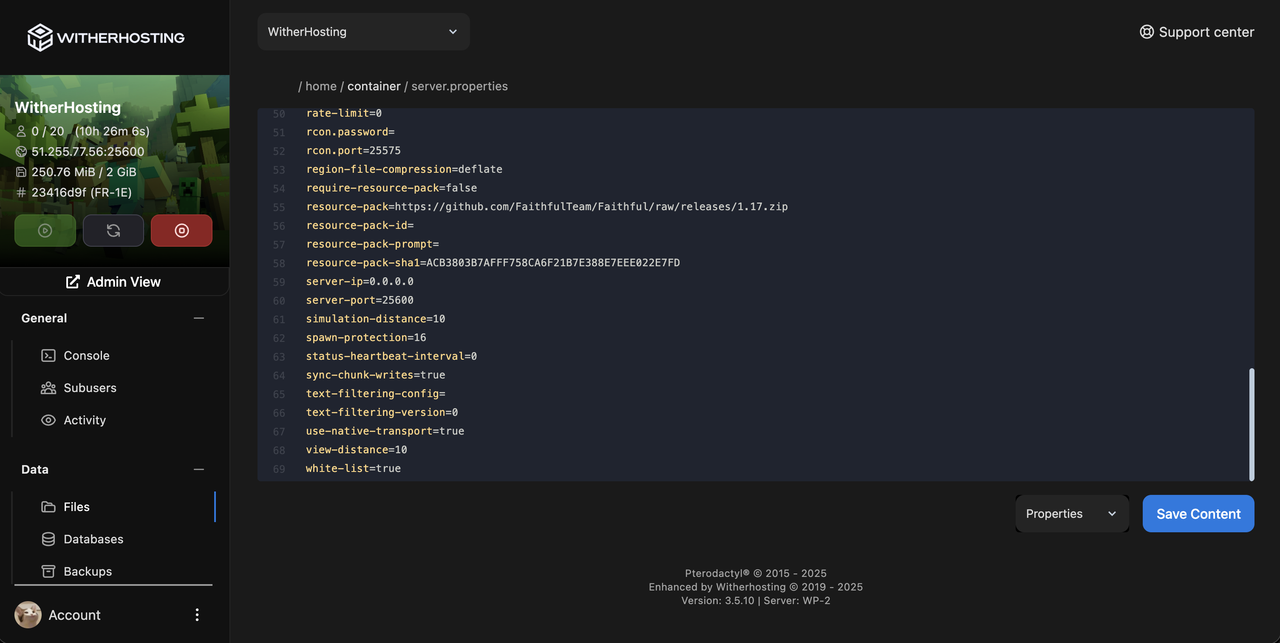
Task: Click the memory usage 250.76 MiB / 2 GiB
Action: pos(84,172)
